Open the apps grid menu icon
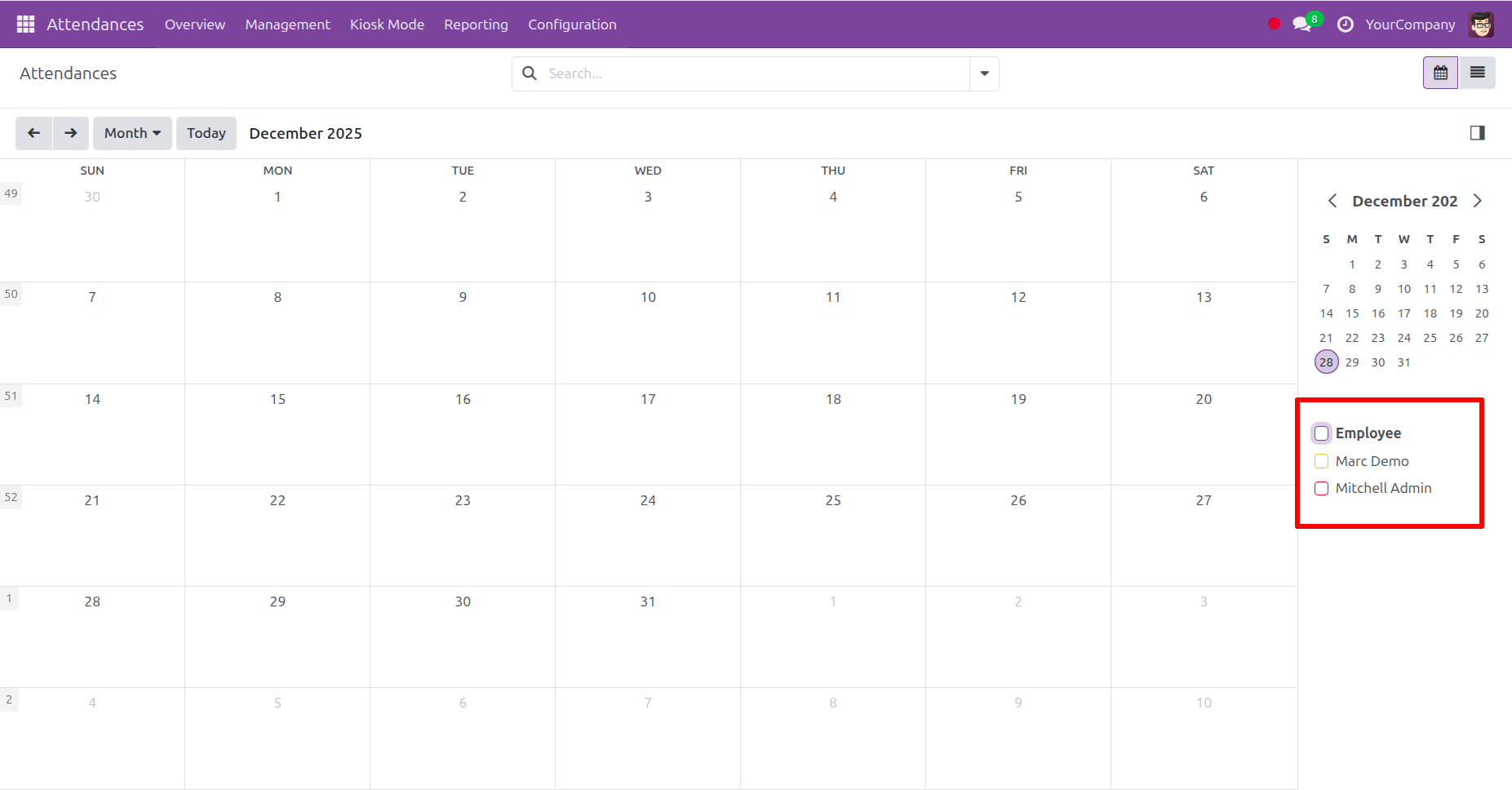Image resolution: width=1512 pixels, height=790 pixels. tap(25, 24)
